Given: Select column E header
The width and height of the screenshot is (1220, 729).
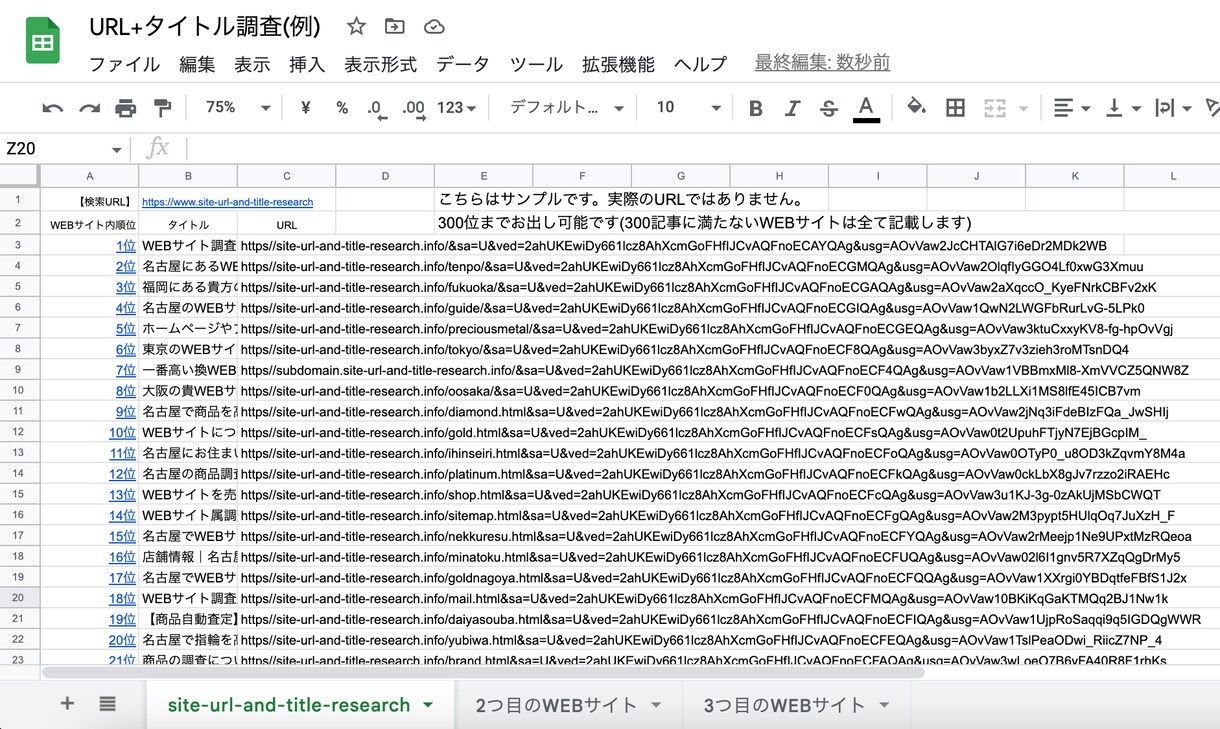Looking at the screenshot, I should coord(484,176).
